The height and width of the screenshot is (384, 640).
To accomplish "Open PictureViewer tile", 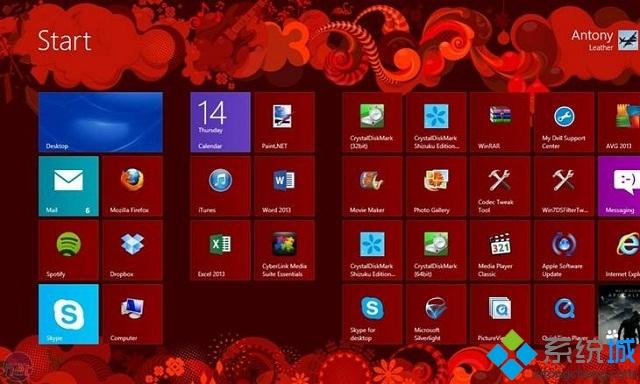I will [x=500, y=314].
